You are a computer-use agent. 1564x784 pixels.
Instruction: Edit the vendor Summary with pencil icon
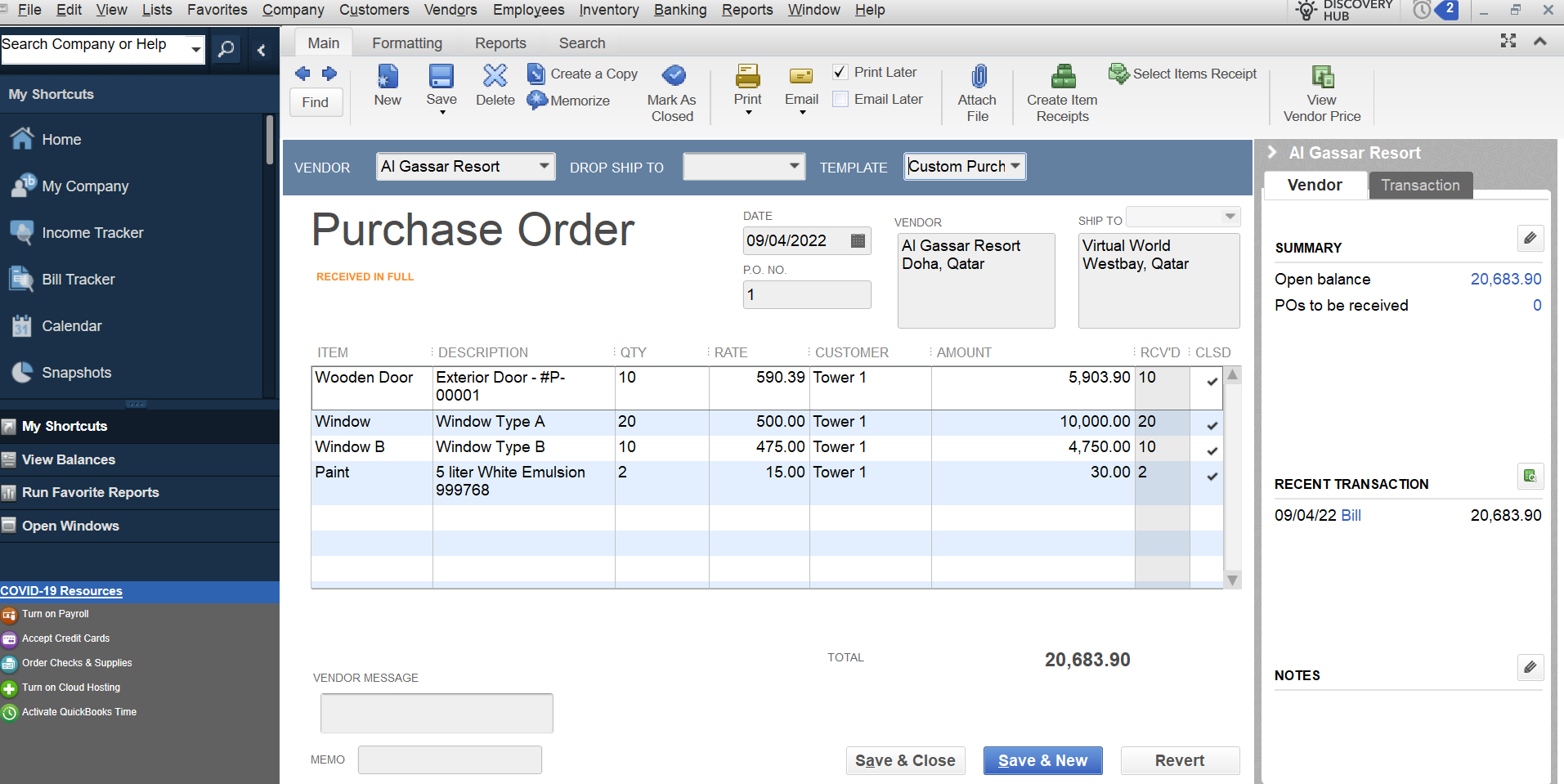click(x=1530, y=238)
